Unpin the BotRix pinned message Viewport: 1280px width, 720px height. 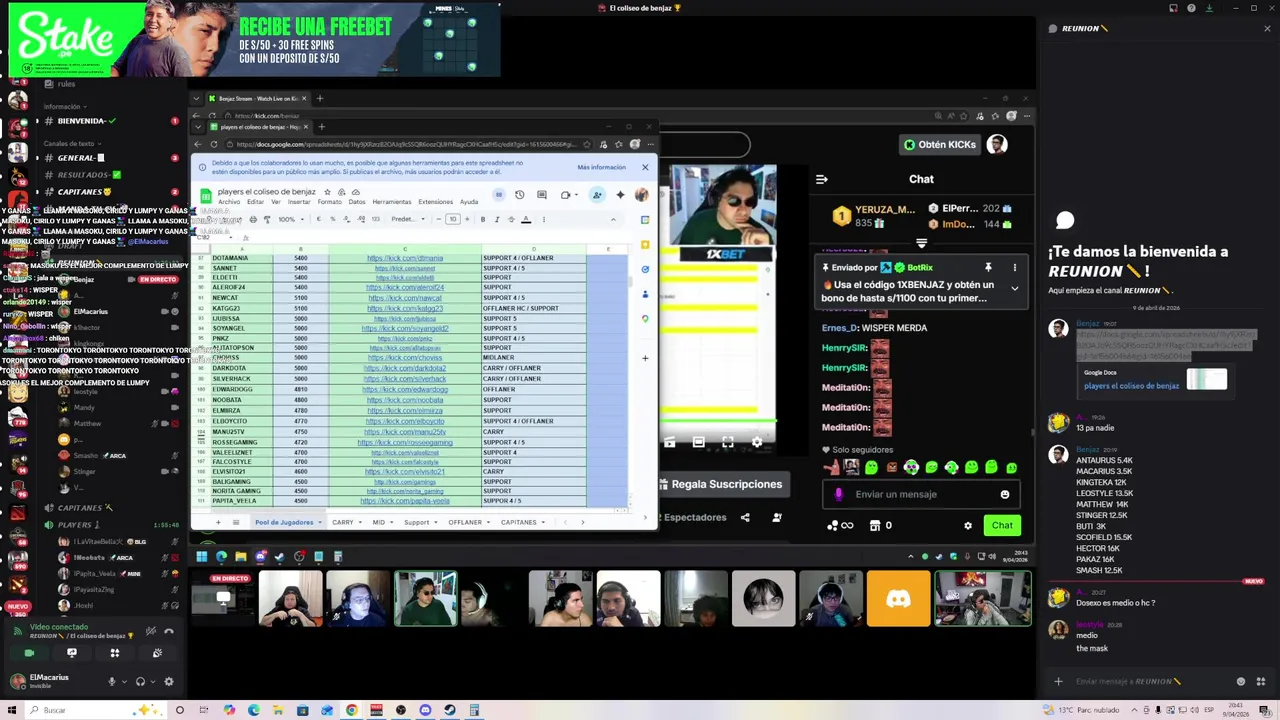click(988, 268)
